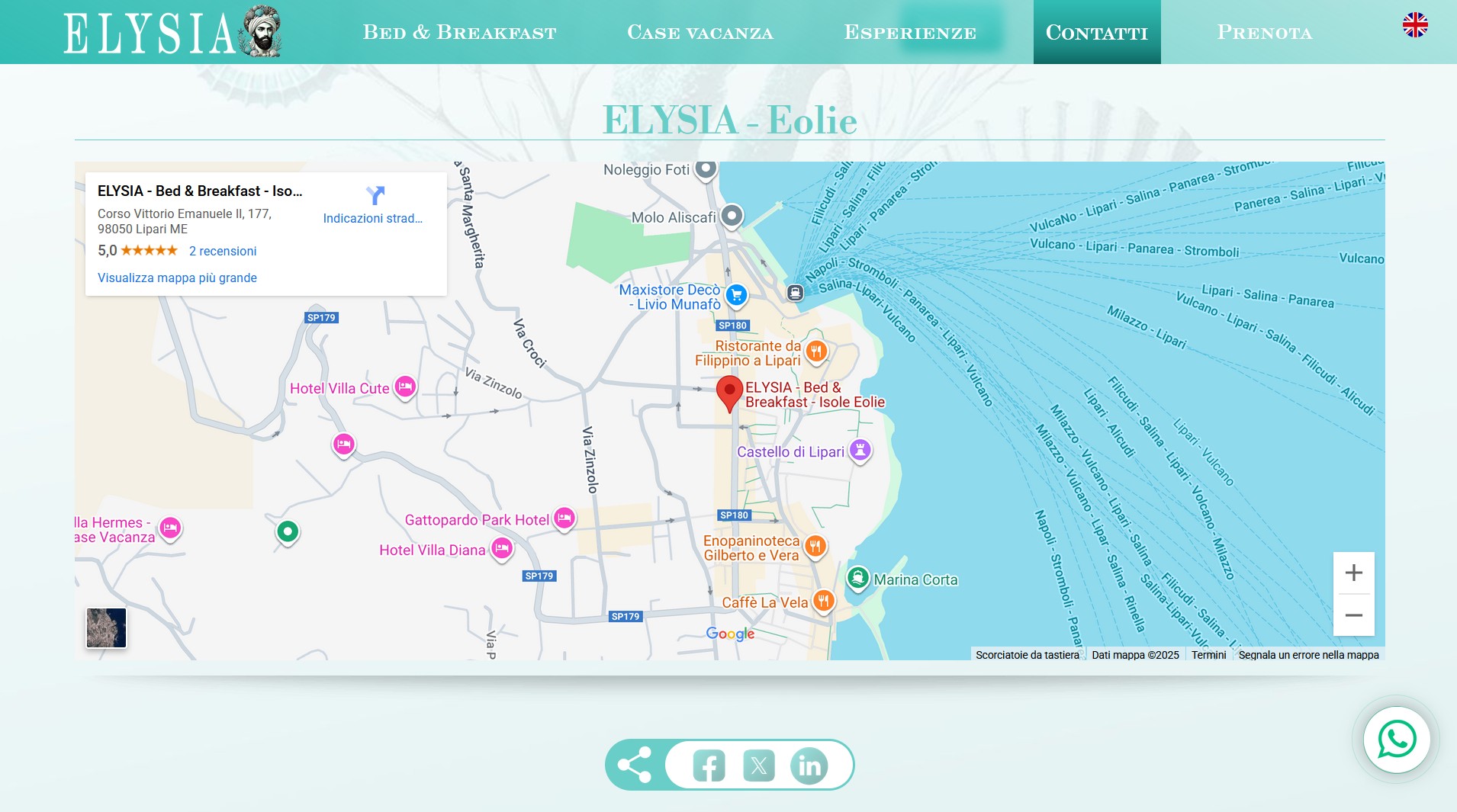Click the Hotel Villa Diana label
The image size is (1457, 812).
tap(432, 550)
